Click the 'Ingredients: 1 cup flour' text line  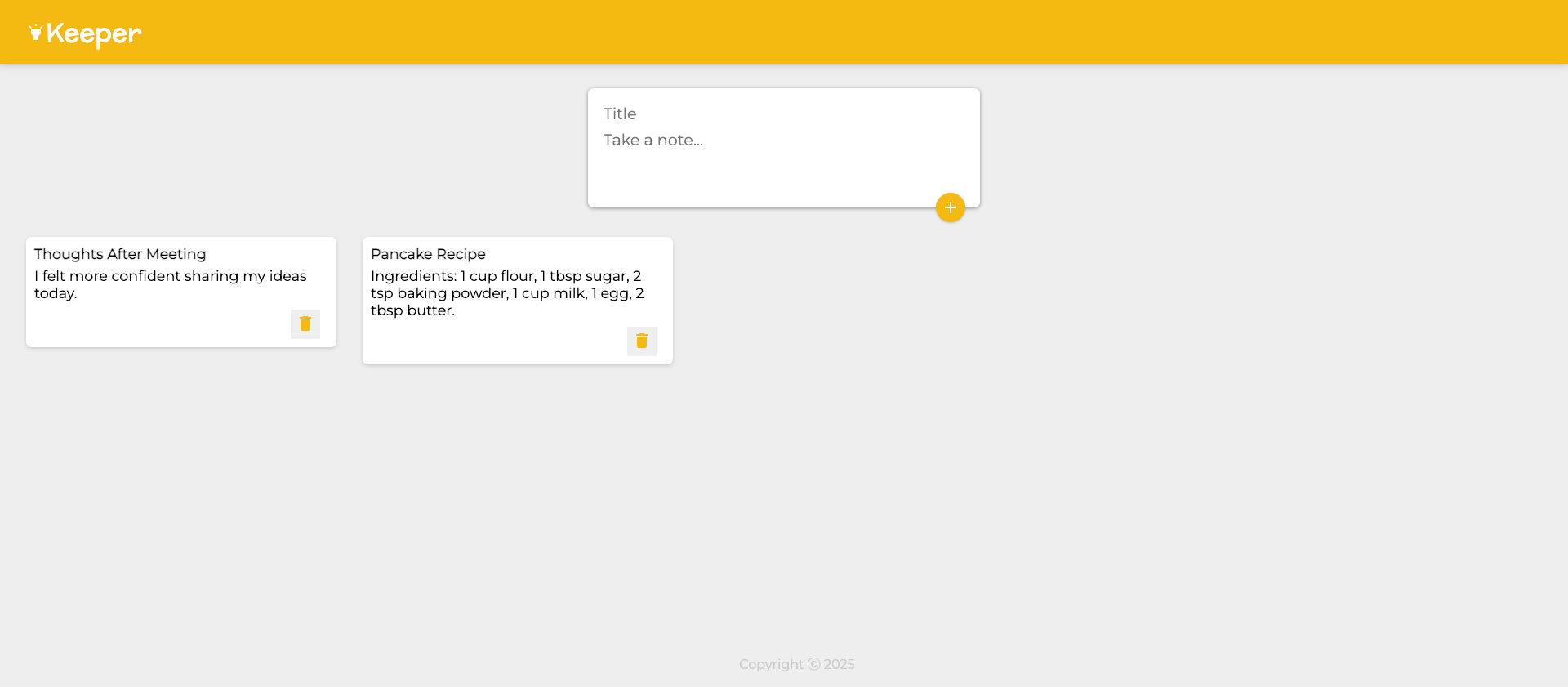[506, 276]
